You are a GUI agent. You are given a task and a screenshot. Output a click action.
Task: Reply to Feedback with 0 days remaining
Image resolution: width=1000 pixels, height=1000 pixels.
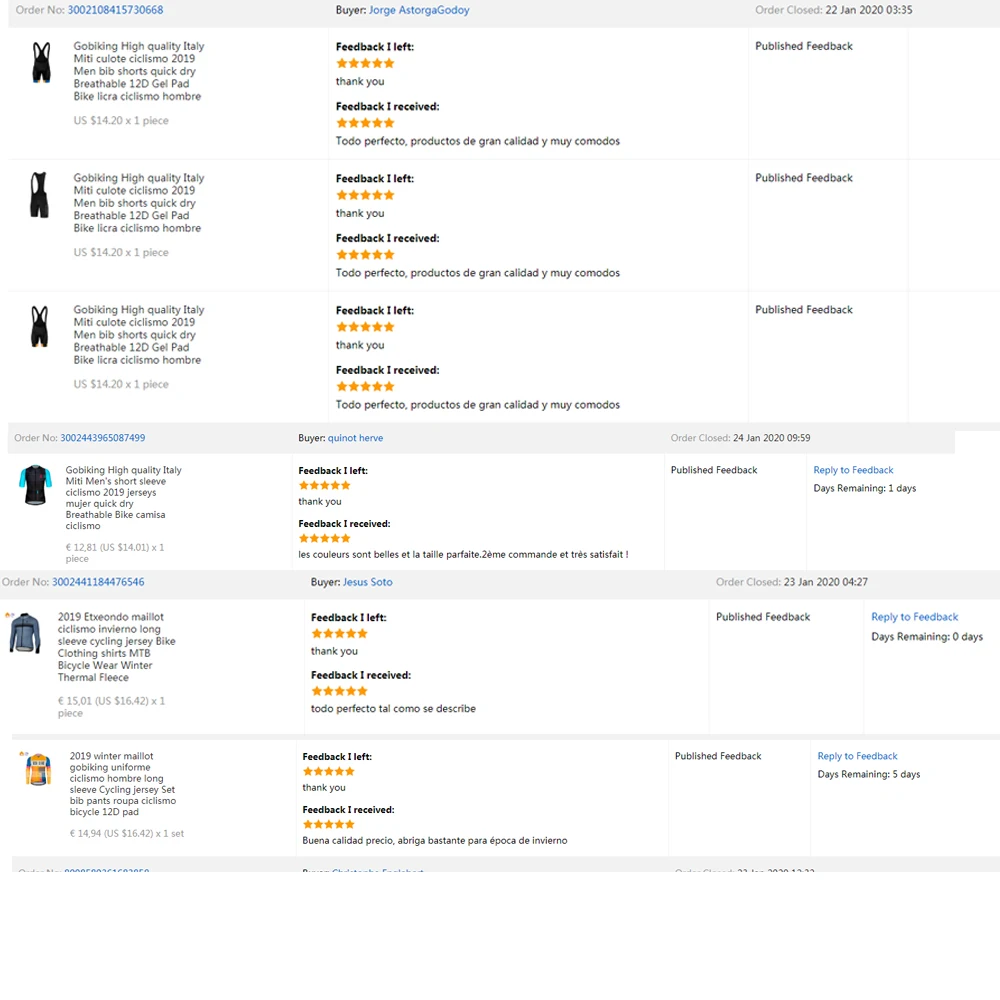click(914, 617)
